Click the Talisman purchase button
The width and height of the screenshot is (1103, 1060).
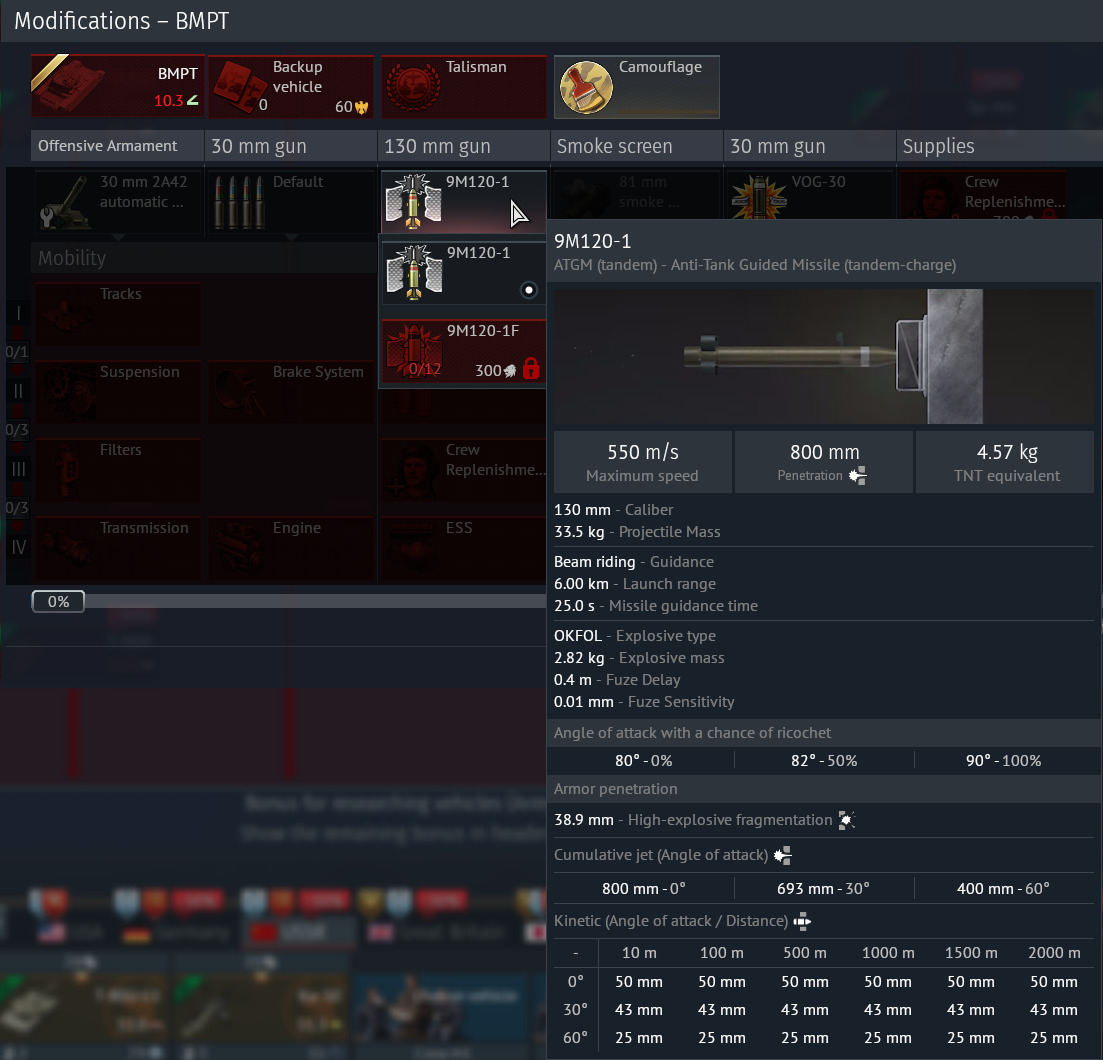[463, 86]
